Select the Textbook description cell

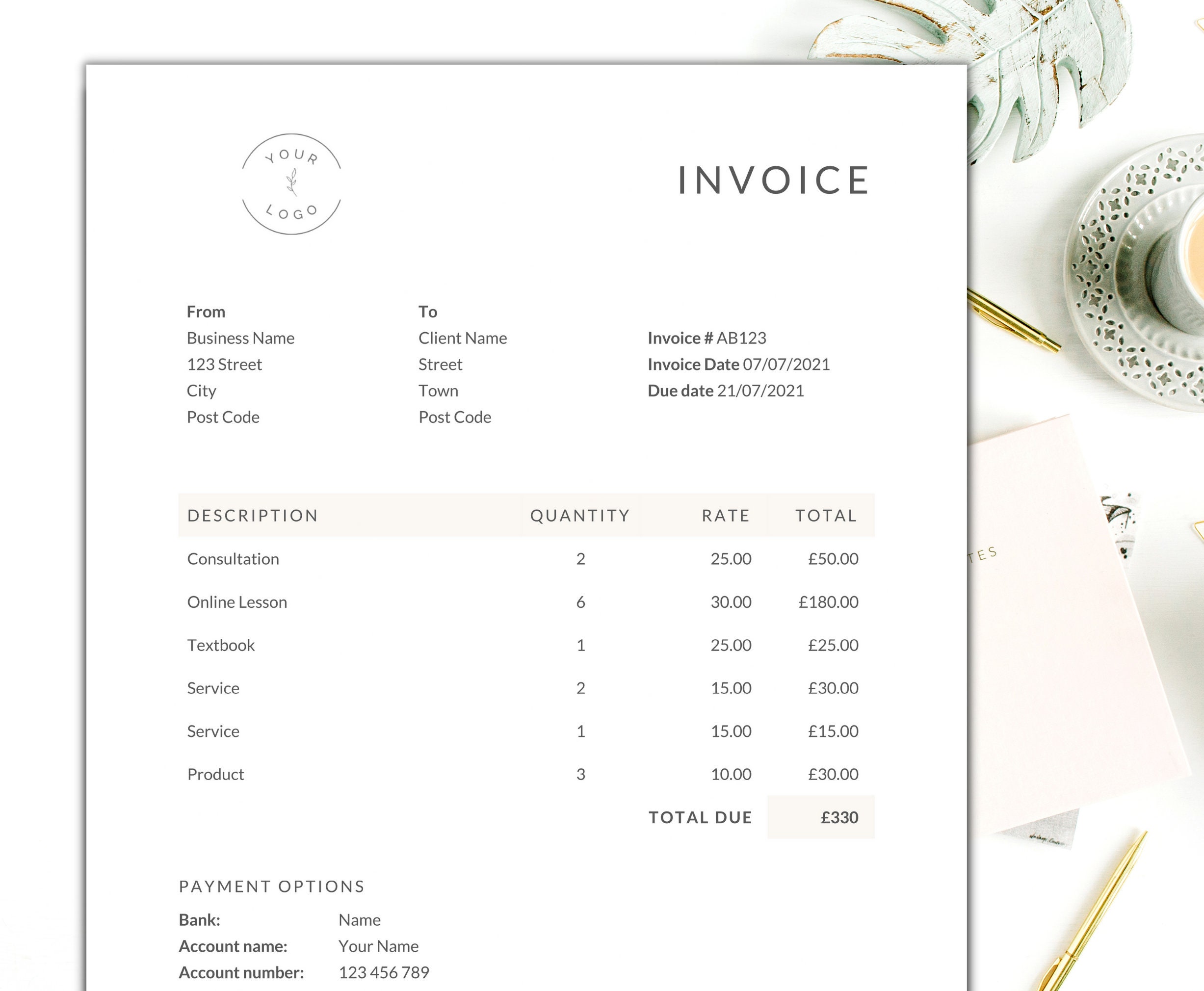click(221, 645)
